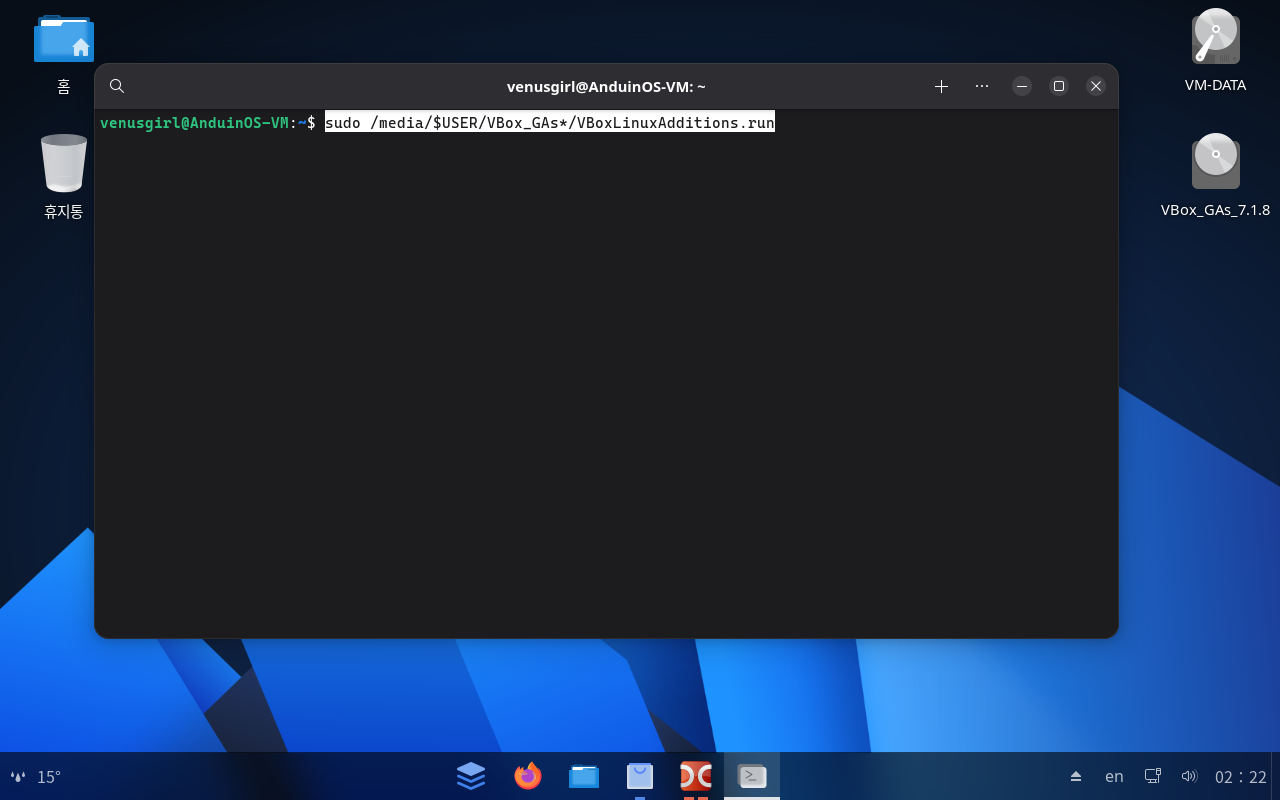Image resolution: width=1280 pixels, height=800 pixels.
Task: Select the trash desktop icon
Action: [63, 164]
